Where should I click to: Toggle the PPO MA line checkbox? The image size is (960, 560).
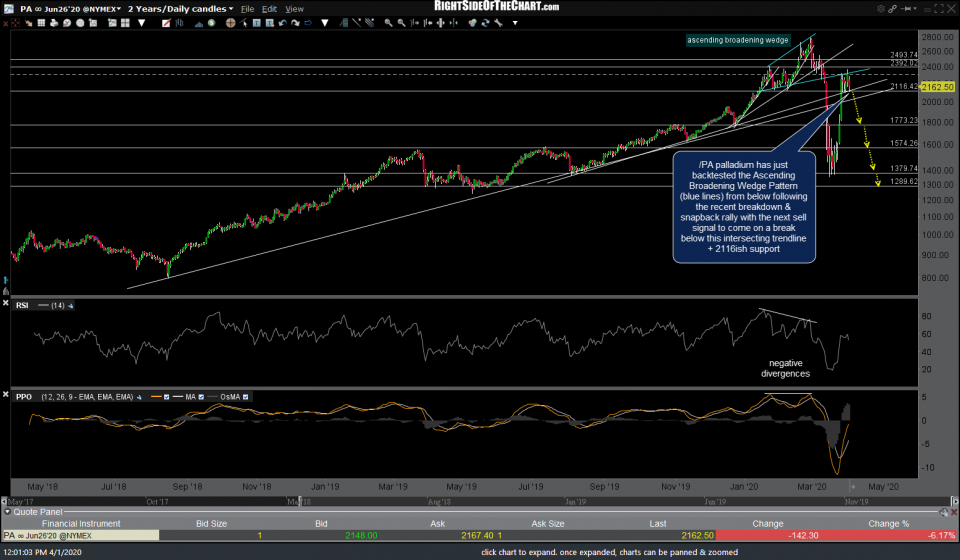coord(202,396)
